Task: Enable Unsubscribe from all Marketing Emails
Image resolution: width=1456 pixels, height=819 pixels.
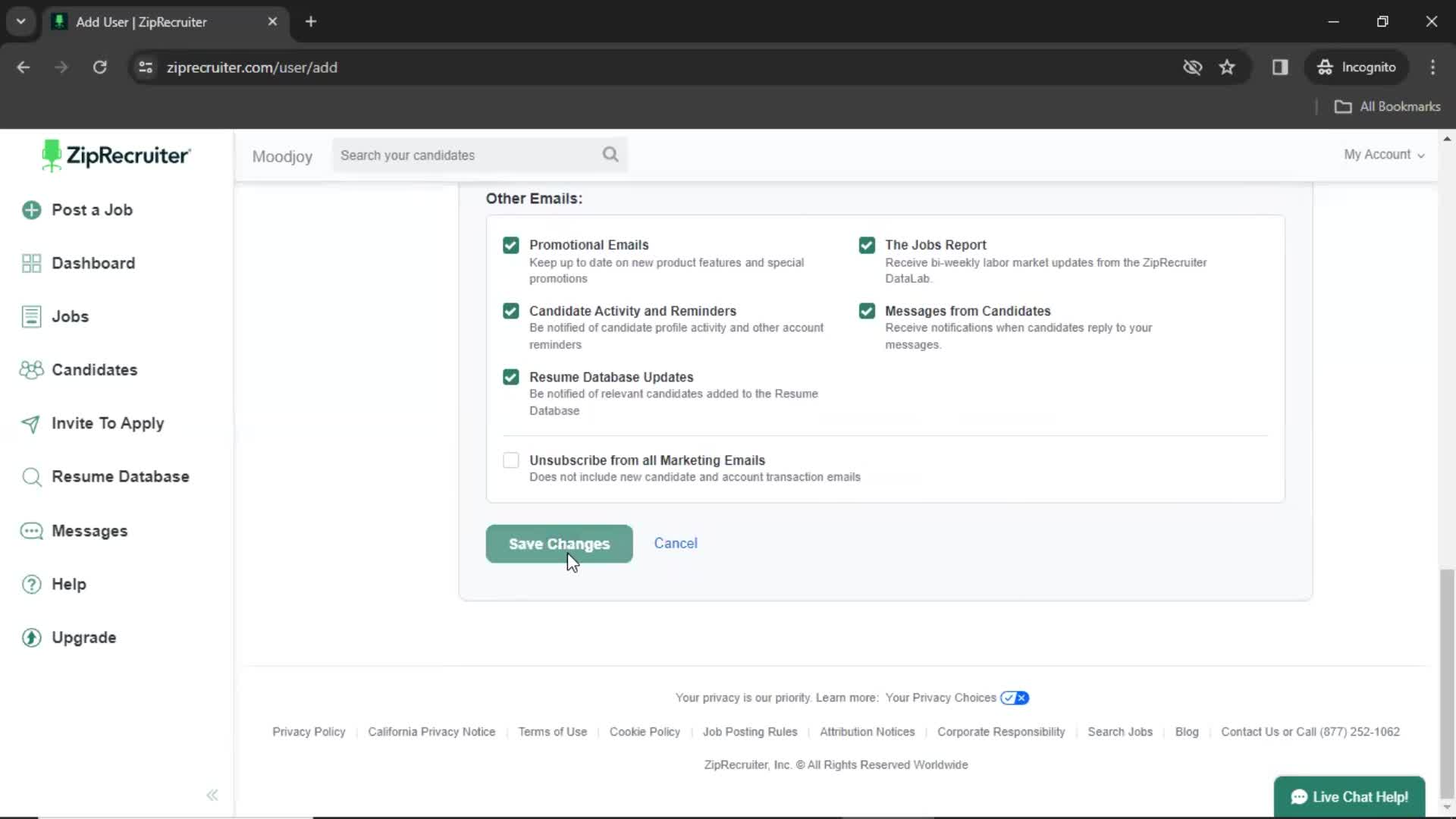Action: pos(510,460)
